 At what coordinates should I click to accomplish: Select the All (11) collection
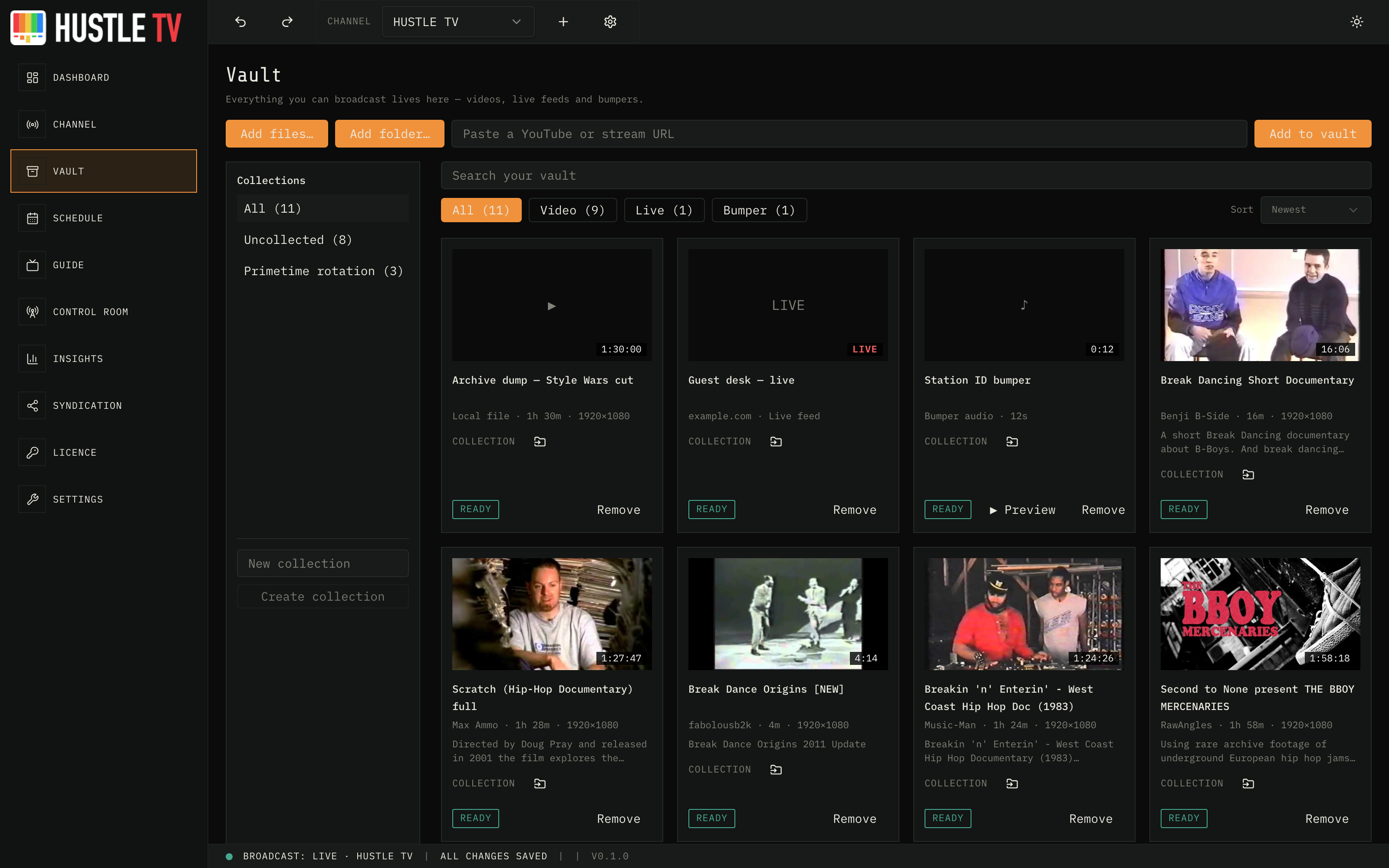(323, 208)
